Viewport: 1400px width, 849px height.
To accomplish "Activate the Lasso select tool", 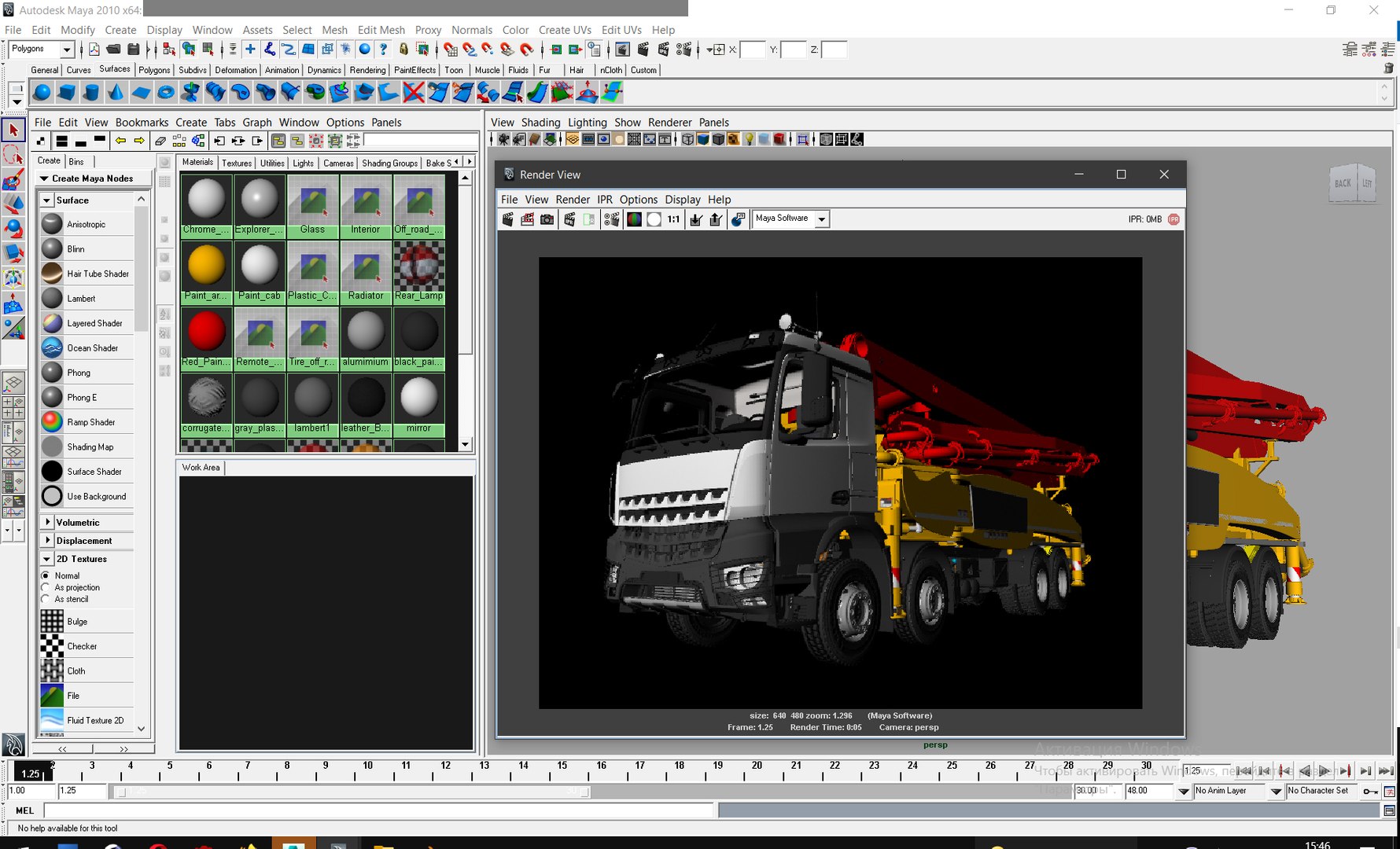I will [x=13, y=155].
